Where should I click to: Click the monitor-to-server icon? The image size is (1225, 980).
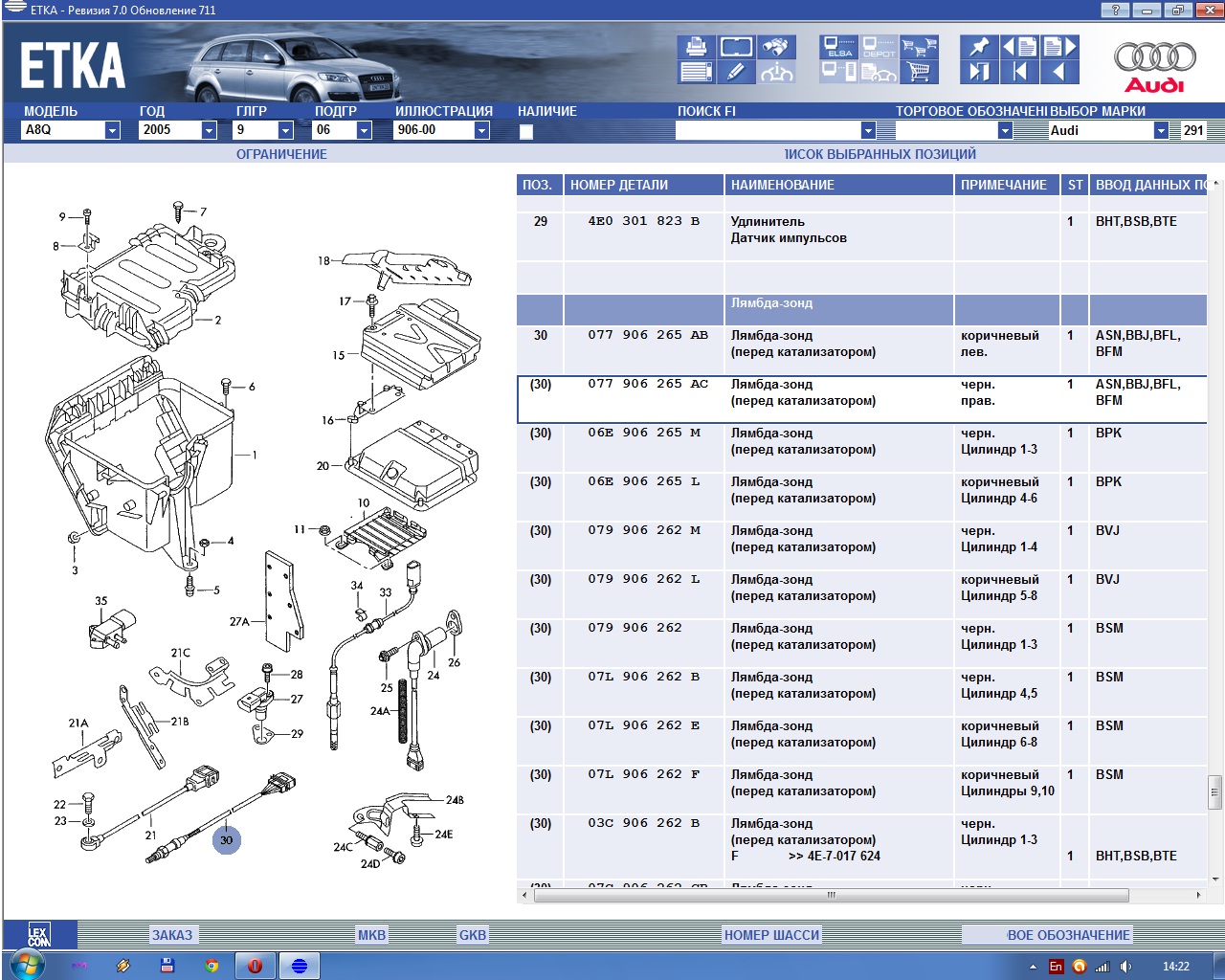pos(839,72)
